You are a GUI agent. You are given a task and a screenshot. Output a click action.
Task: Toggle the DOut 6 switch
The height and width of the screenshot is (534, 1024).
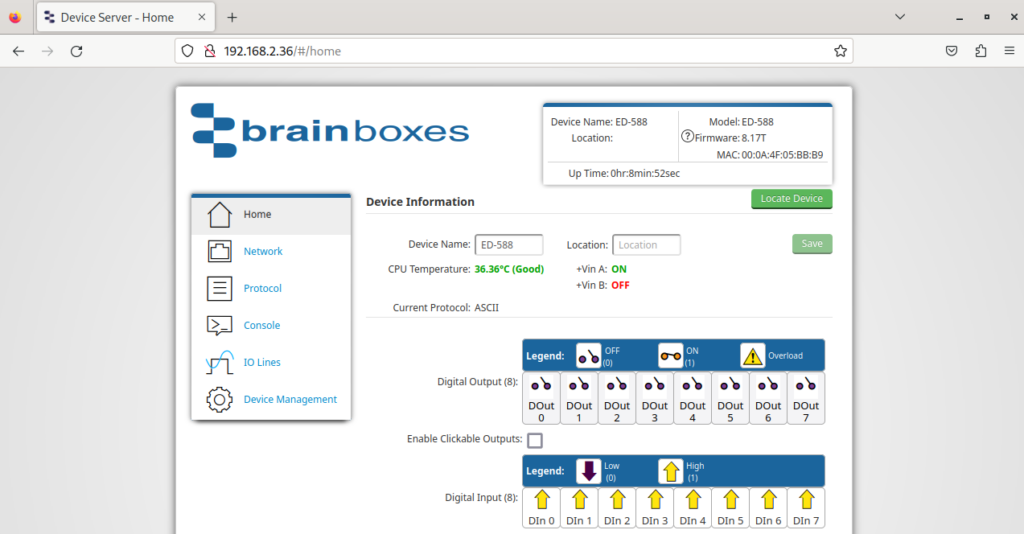(768, 385)
